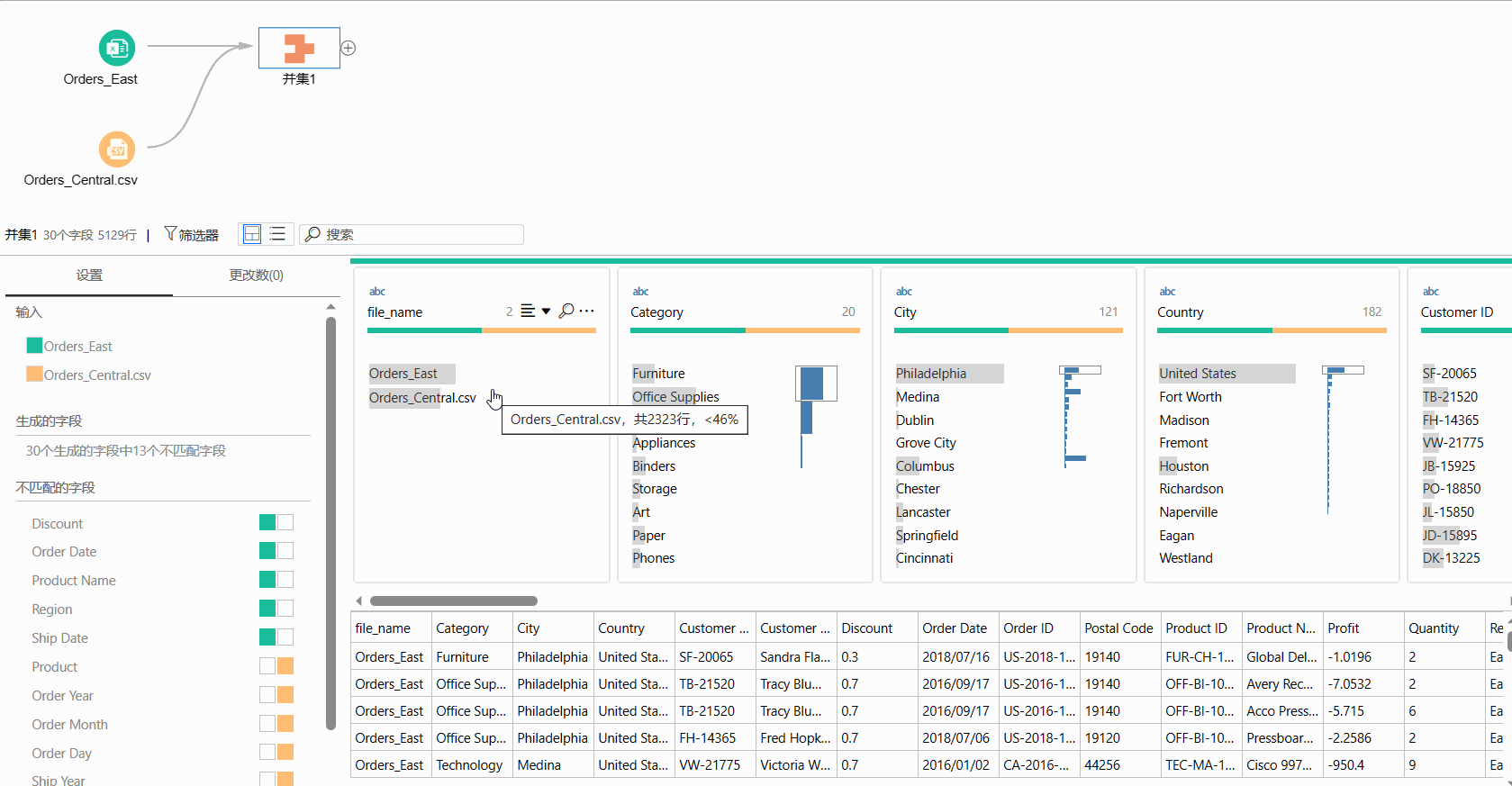Select Philadelphia in City card
This screenshot has width=1512, height=786.
pos(948,374)
